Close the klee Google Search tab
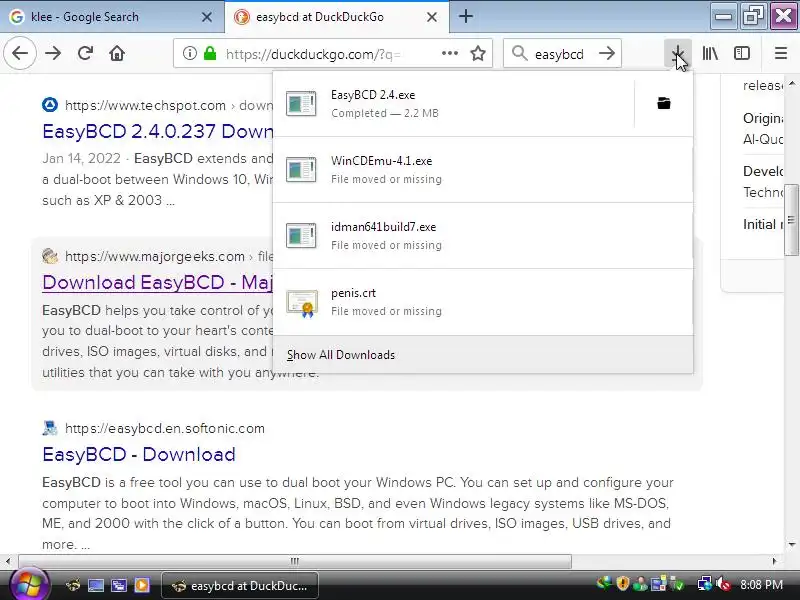The image size is (800, 600). coord(207,17)
